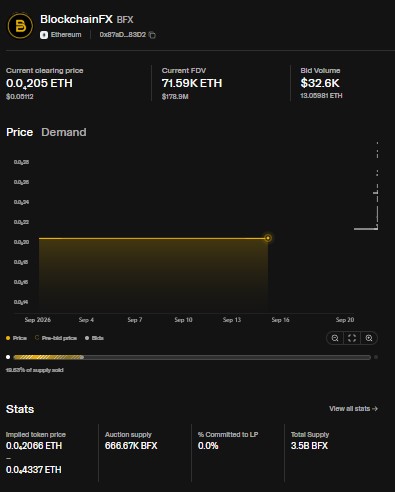Click the BlockchainFX title text

pyautogui.click(x=76, y=19)
